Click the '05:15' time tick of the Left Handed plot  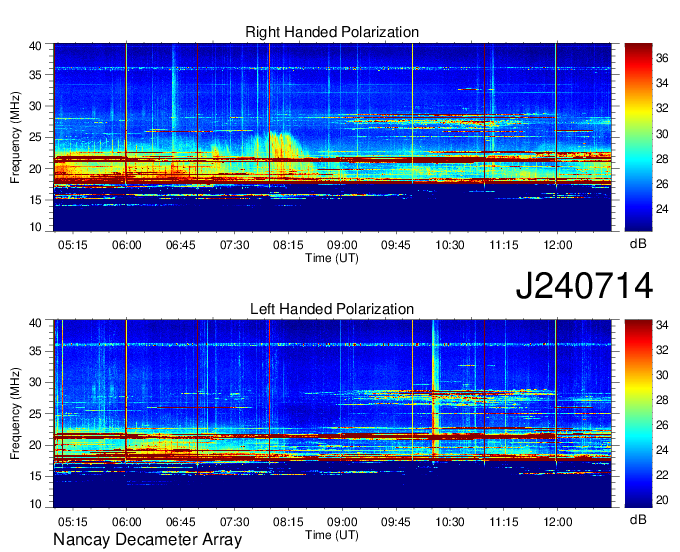point(72,522)
